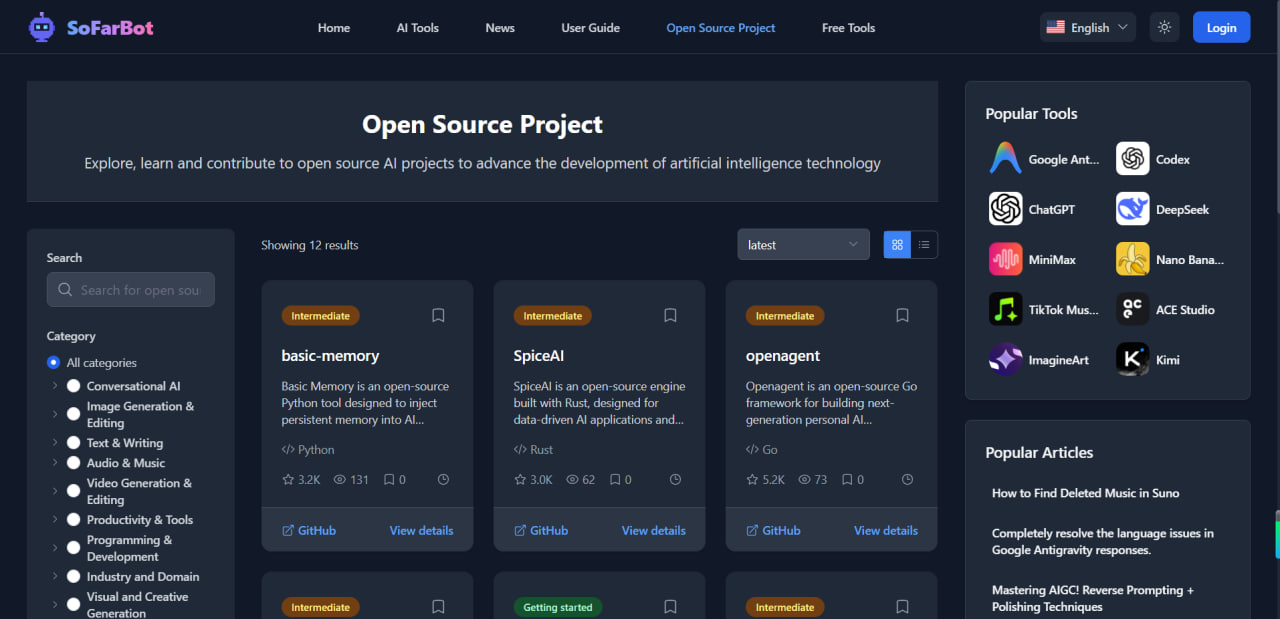Bookmark the basic-memory project card

tap(438, 315)
